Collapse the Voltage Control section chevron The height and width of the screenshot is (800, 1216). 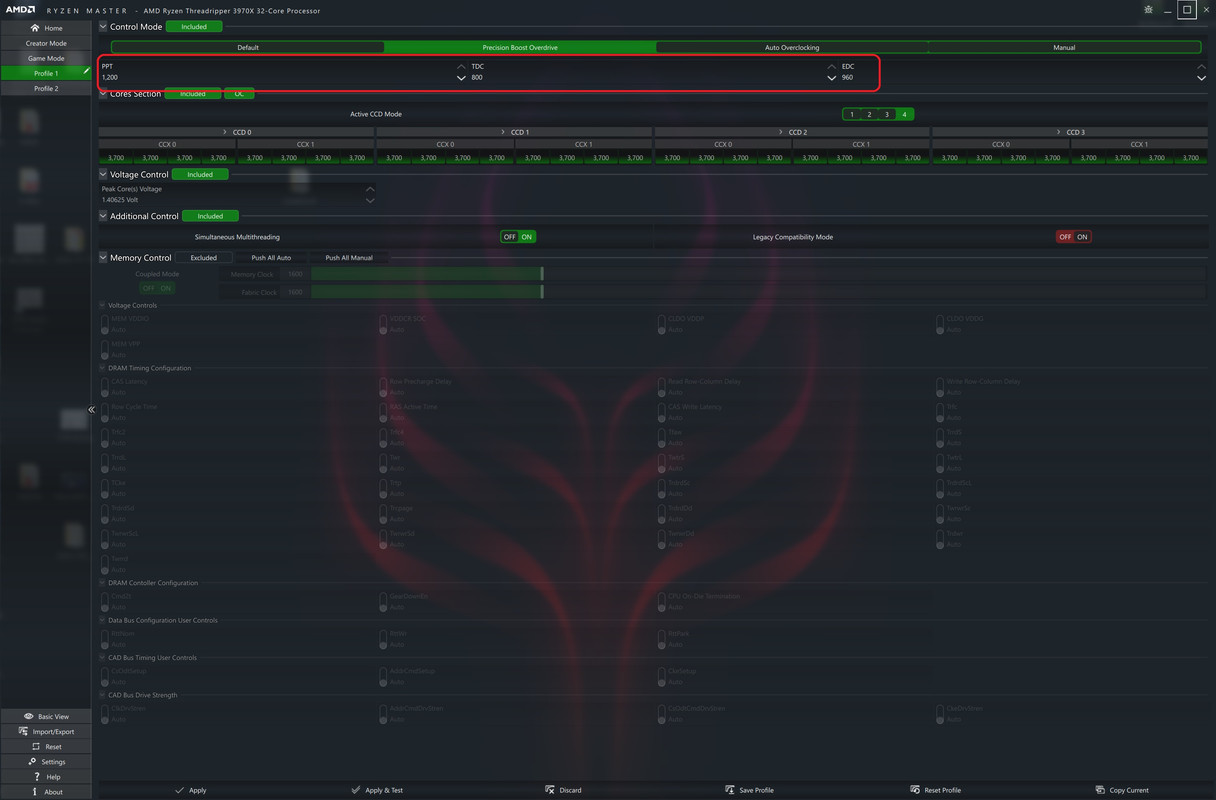[103, 174]
